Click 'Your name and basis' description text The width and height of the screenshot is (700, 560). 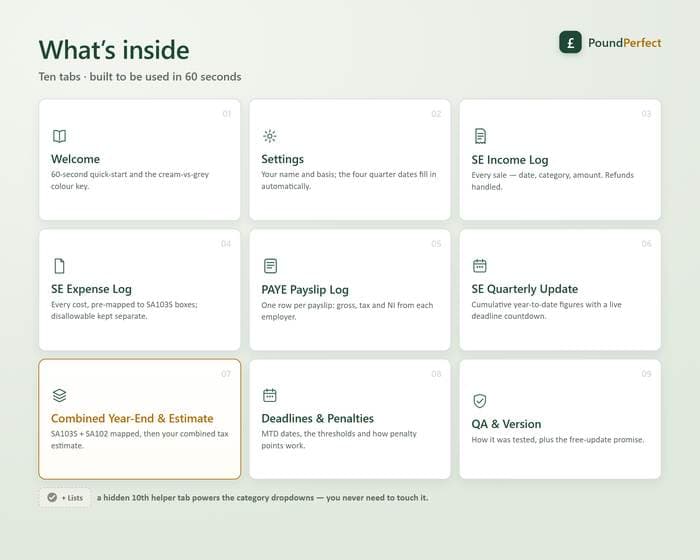click(349, 180)
